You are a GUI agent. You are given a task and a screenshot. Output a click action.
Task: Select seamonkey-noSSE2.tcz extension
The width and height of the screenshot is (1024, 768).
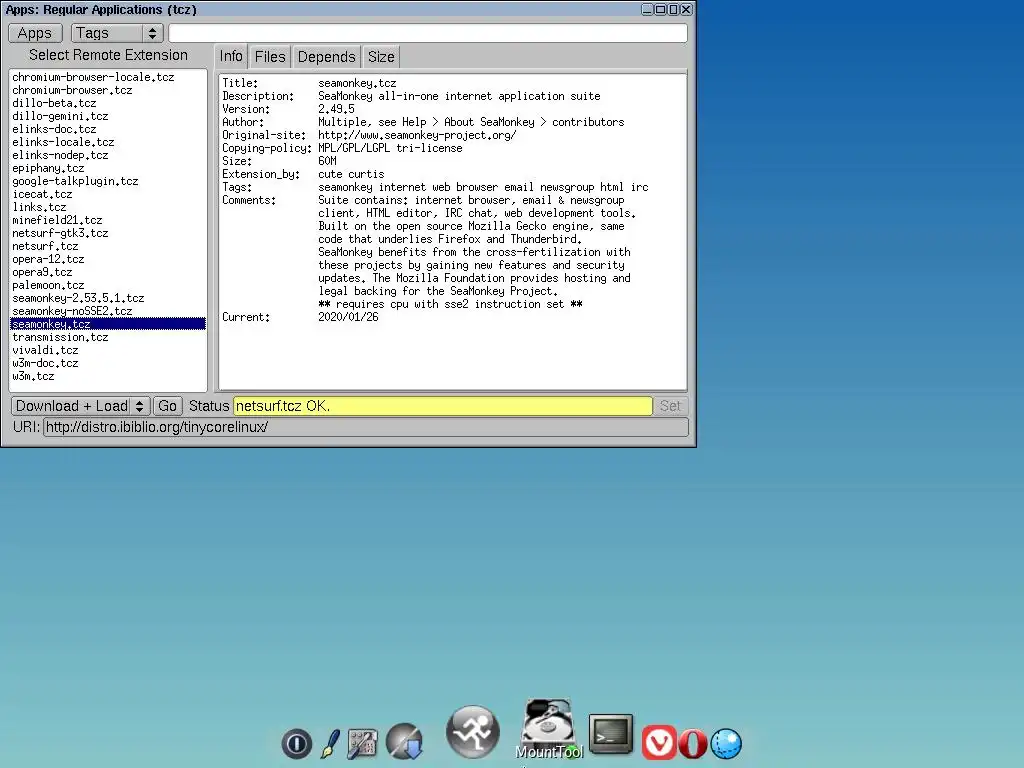[108, 312]
